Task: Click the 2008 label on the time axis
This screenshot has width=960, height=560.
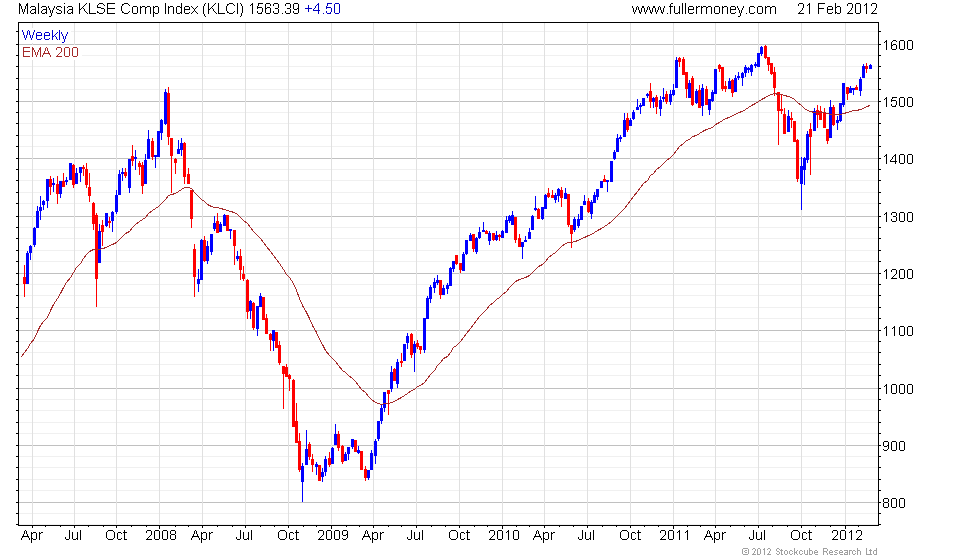Action: click(160, 536)
